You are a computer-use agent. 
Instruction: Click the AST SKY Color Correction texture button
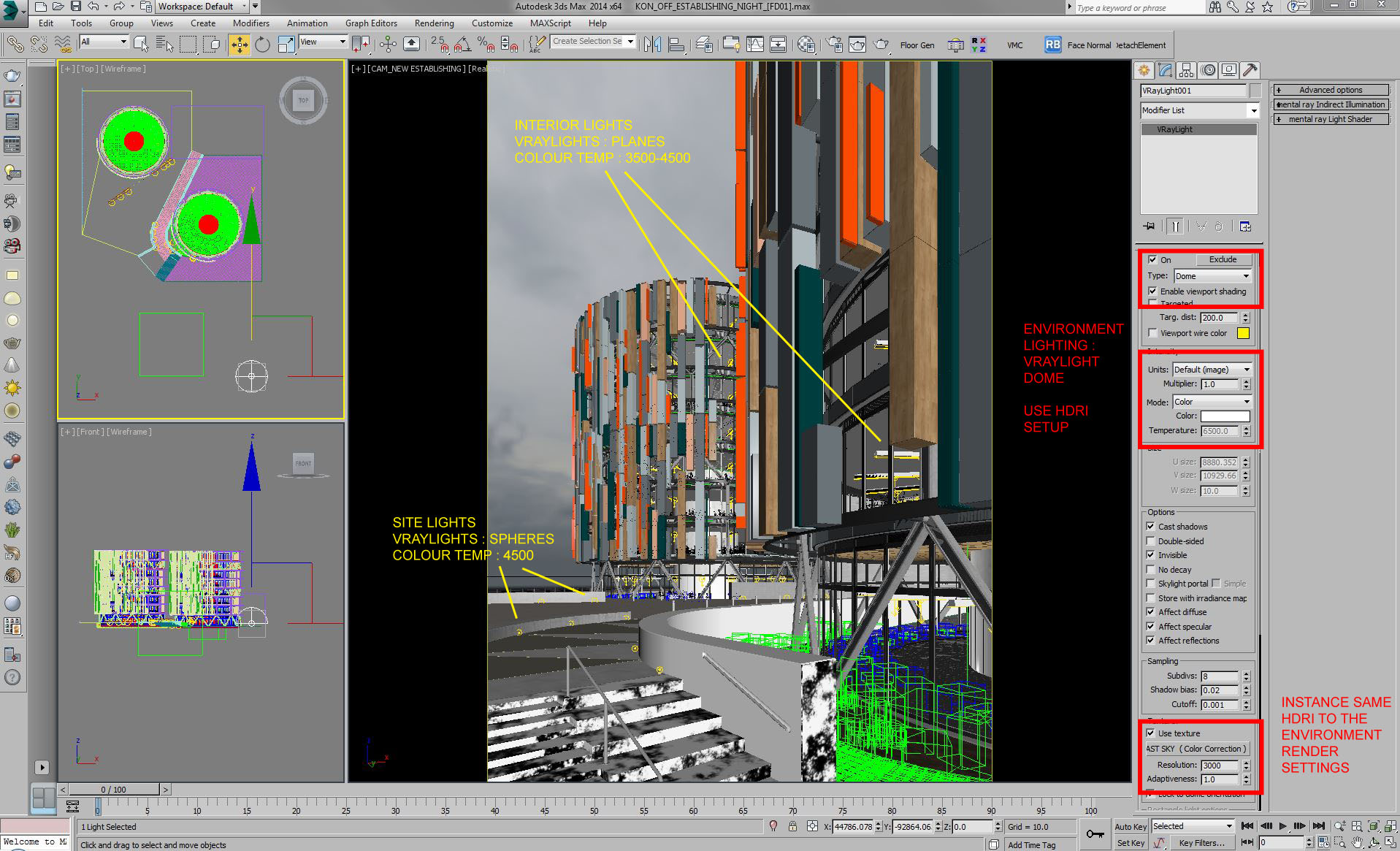1196,749
